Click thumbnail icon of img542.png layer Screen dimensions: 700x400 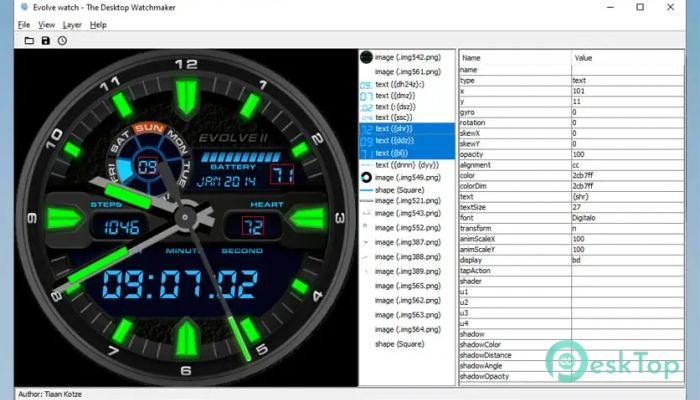coord(366,57)
